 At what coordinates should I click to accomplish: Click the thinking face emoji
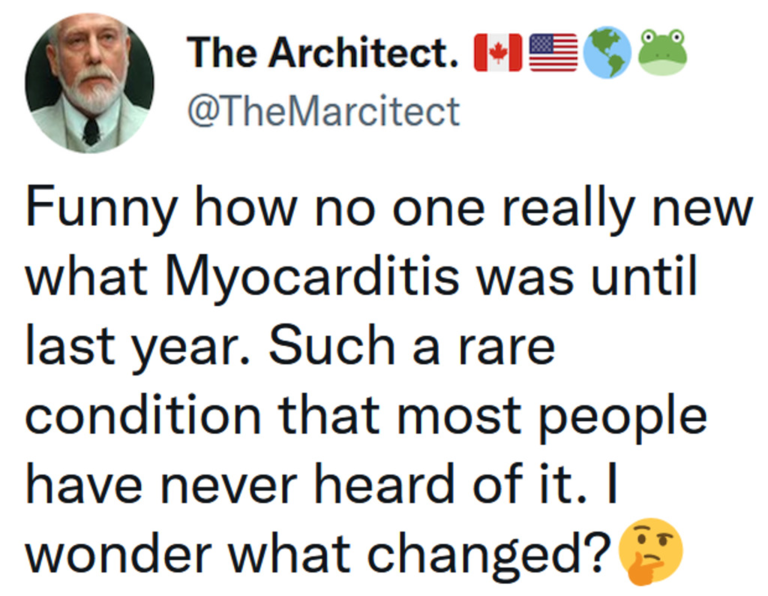(650, 553)
